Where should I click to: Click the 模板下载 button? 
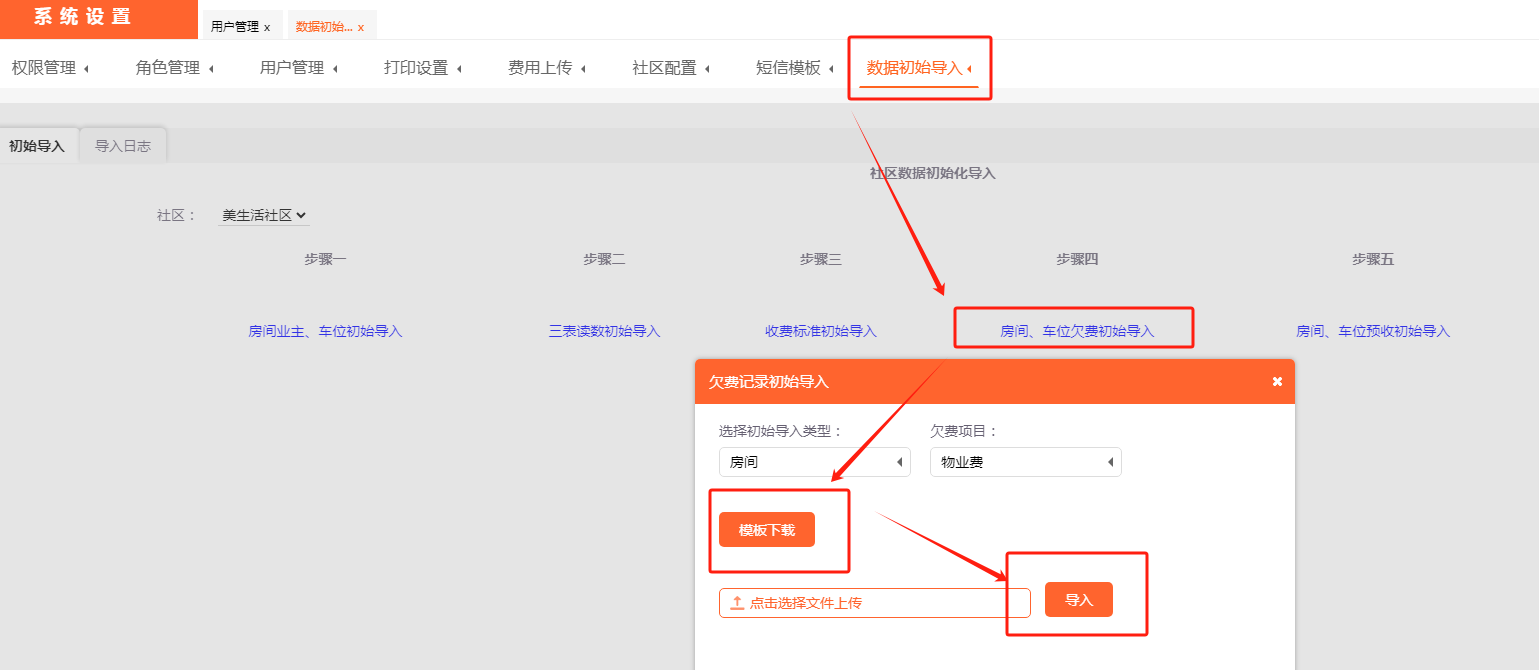(x=766, y=530)
